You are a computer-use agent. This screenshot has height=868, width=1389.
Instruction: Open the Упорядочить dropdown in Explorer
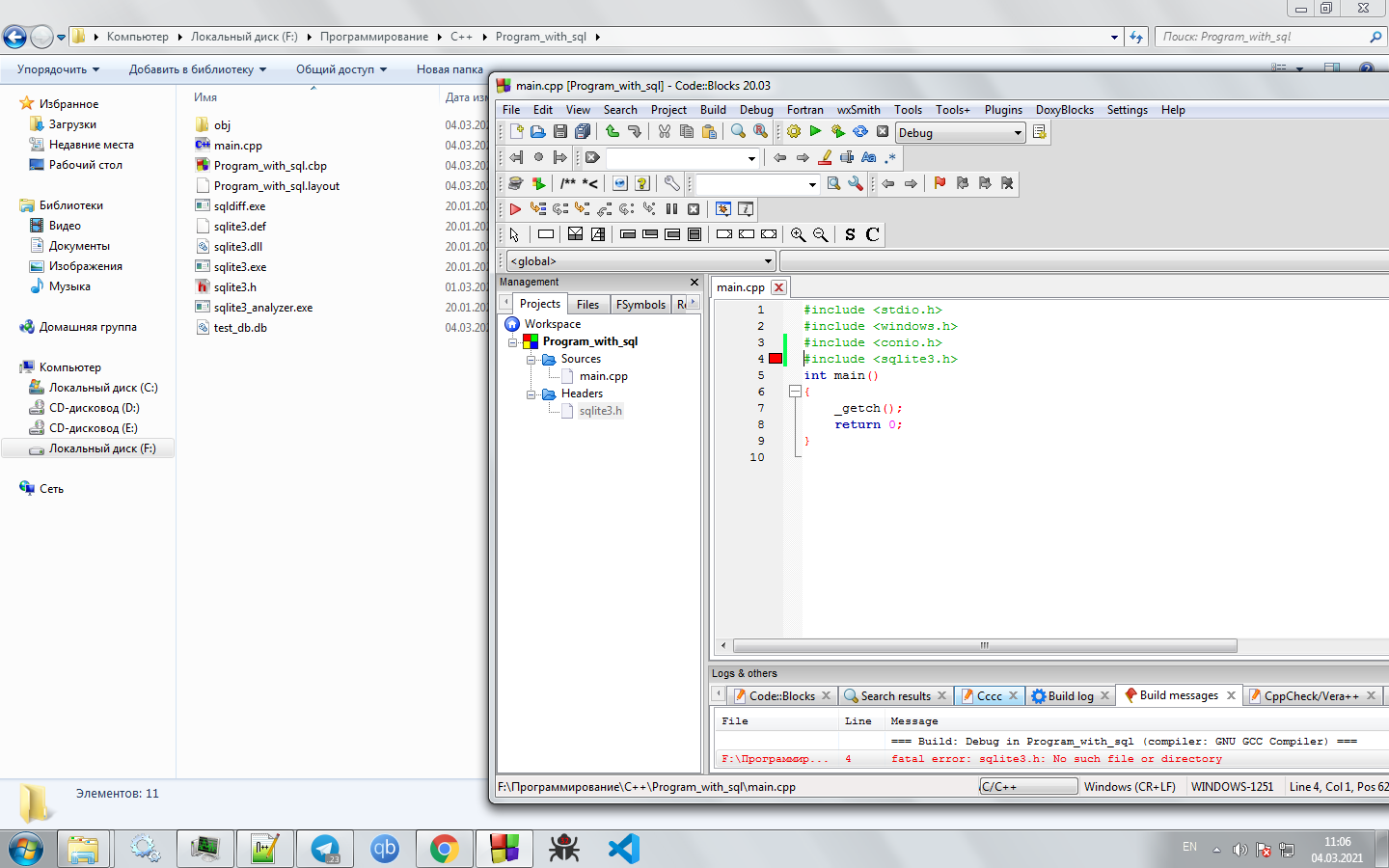pos(59,69)
